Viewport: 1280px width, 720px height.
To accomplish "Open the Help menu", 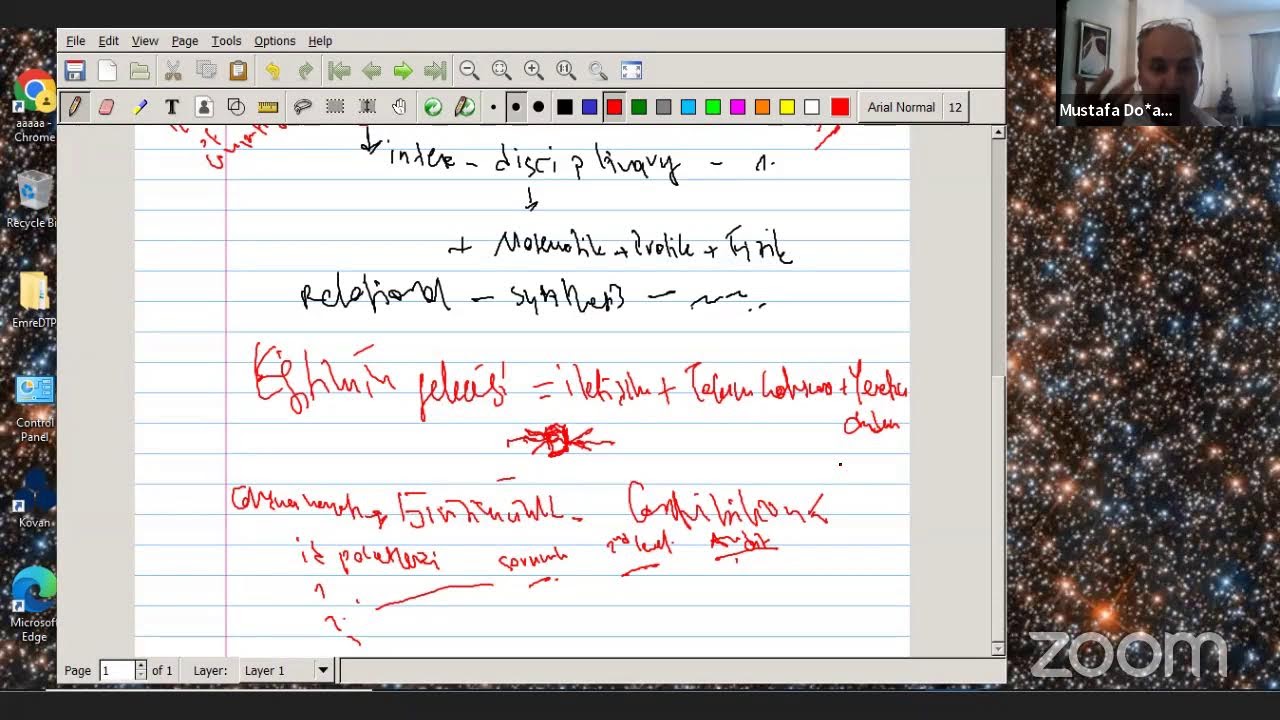I will 320,41.
